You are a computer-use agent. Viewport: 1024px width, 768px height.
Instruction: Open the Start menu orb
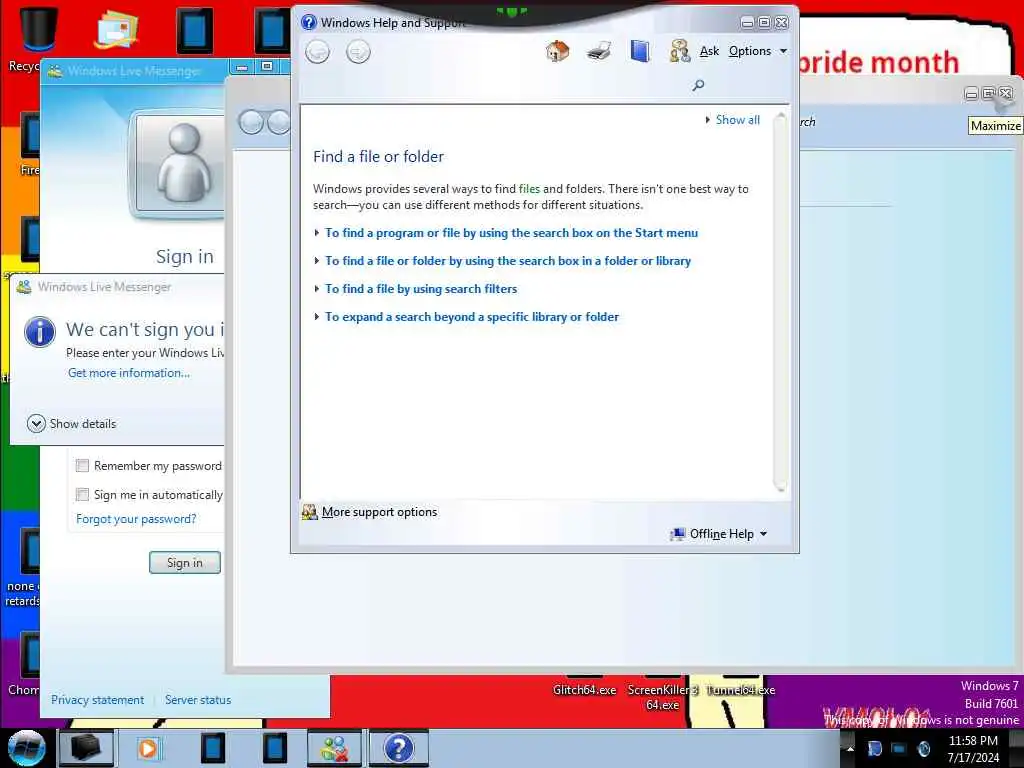click(26, 748)
